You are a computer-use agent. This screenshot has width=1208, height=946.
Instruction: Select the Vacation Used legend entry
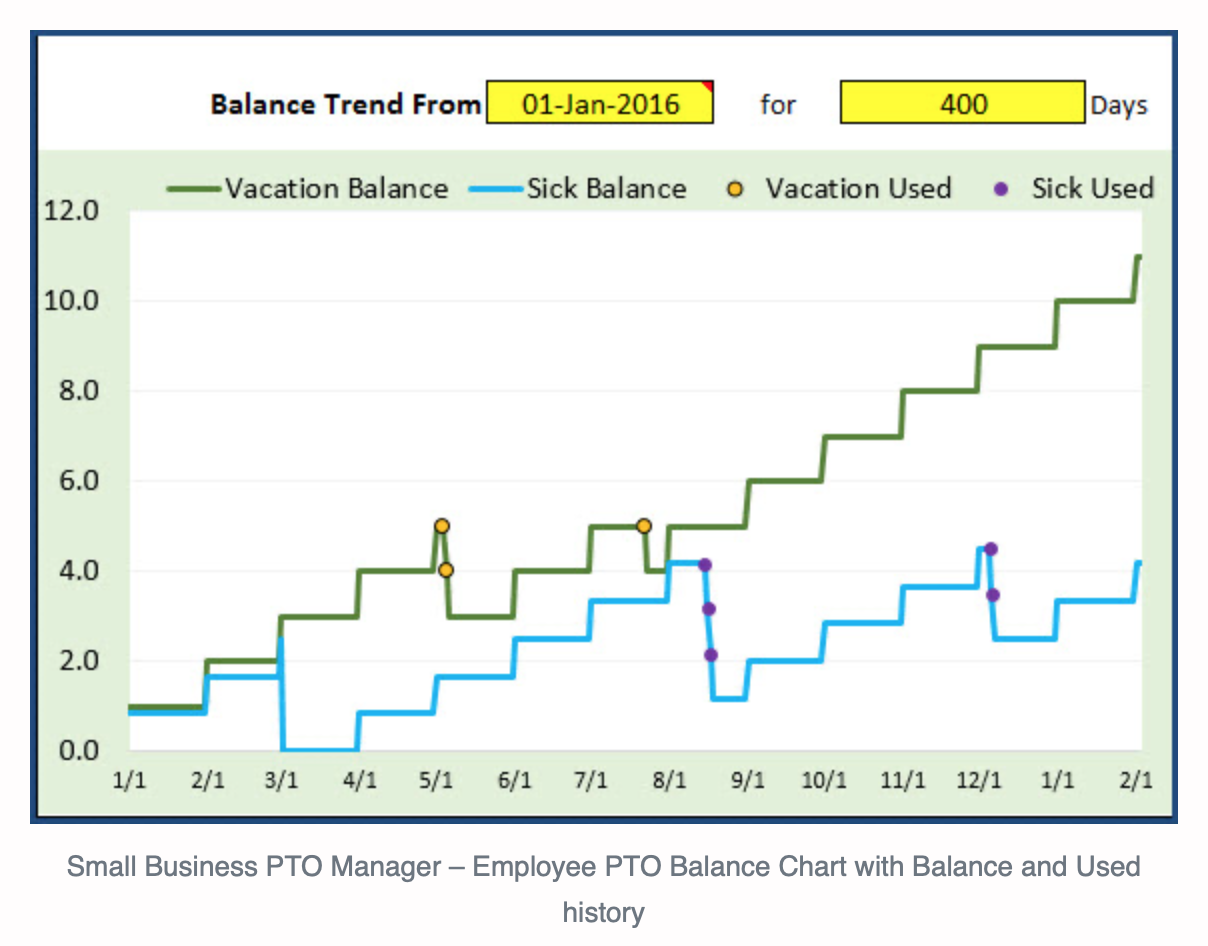pos(839,188)
